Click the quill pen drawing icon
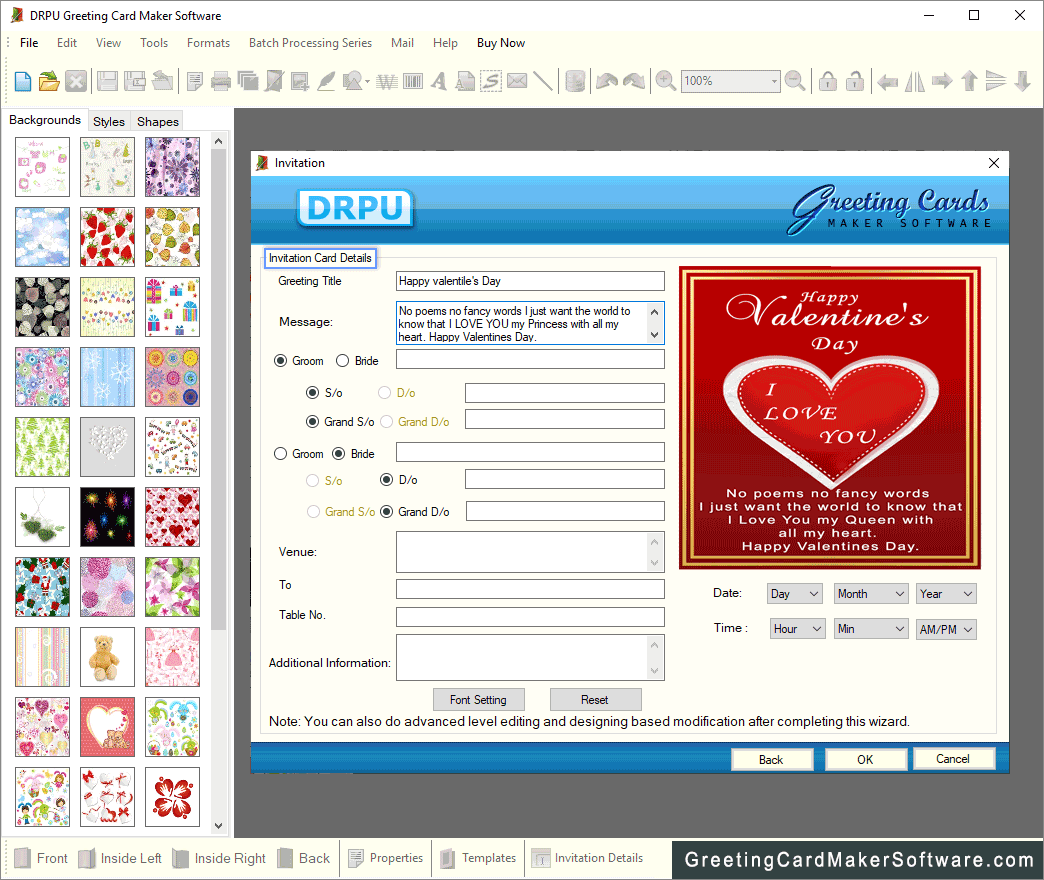This screenshot has width=1044, height=880. coord(326,81)
